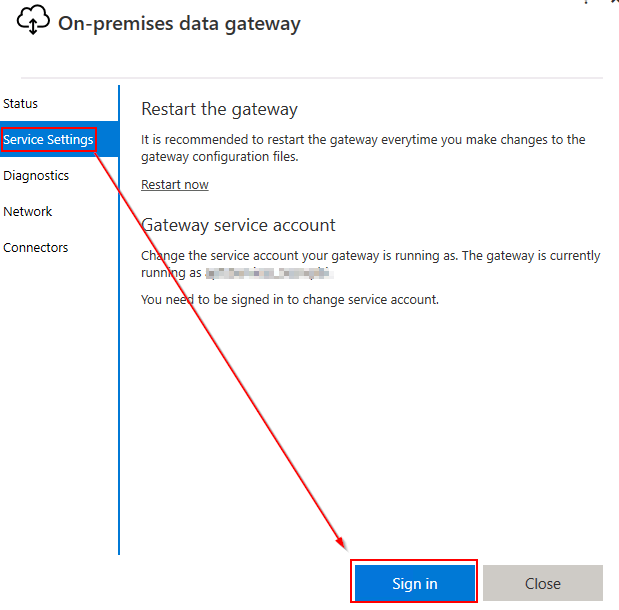Click the On-premises data gateway title
Screen dimensions: 619x610
click(179, 24)
